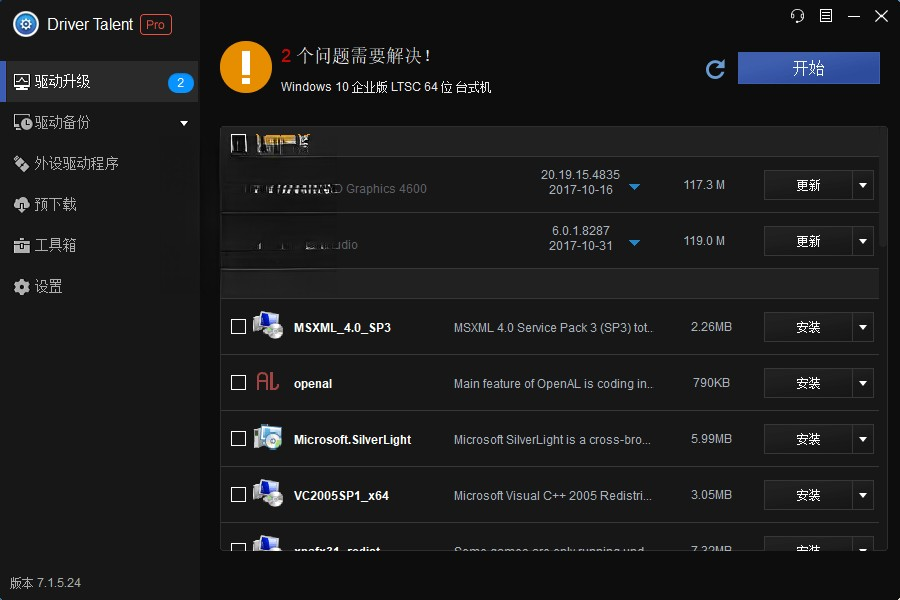
Task: Click the Windows 10 企业版 LTSC system text
Action: click(386, 87)
